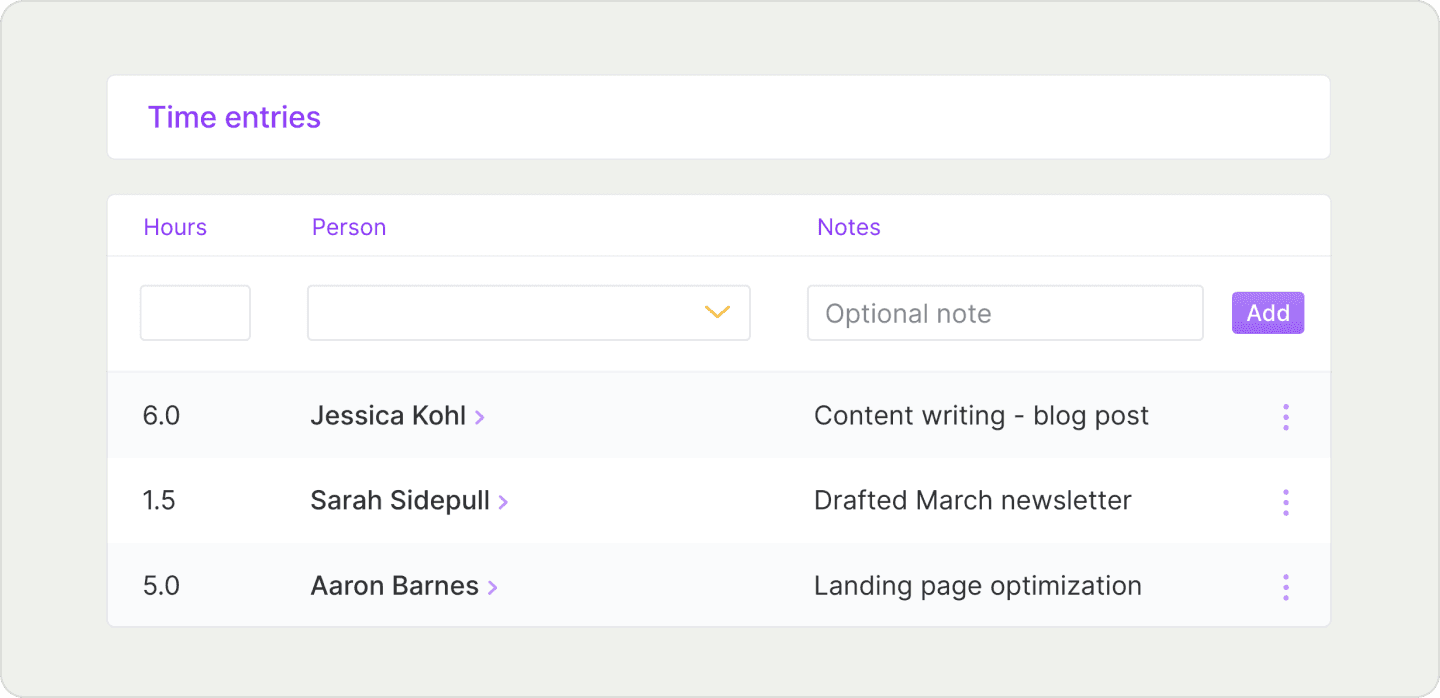Image resolution: width=1440 pixels, height=698 pixels.
Task: Click the chevron beside Aaron Barnes
Action: (492, 587)
